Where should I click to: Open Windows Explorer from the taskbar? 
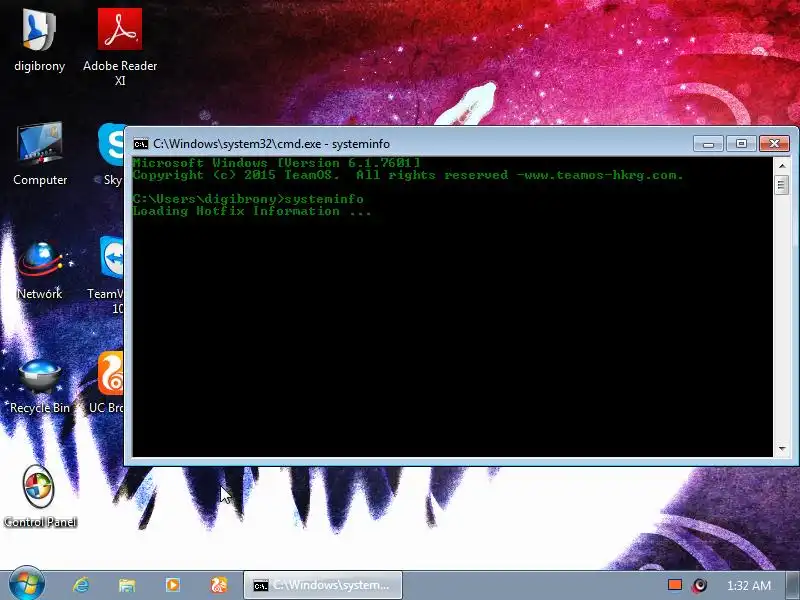[127, 585]
